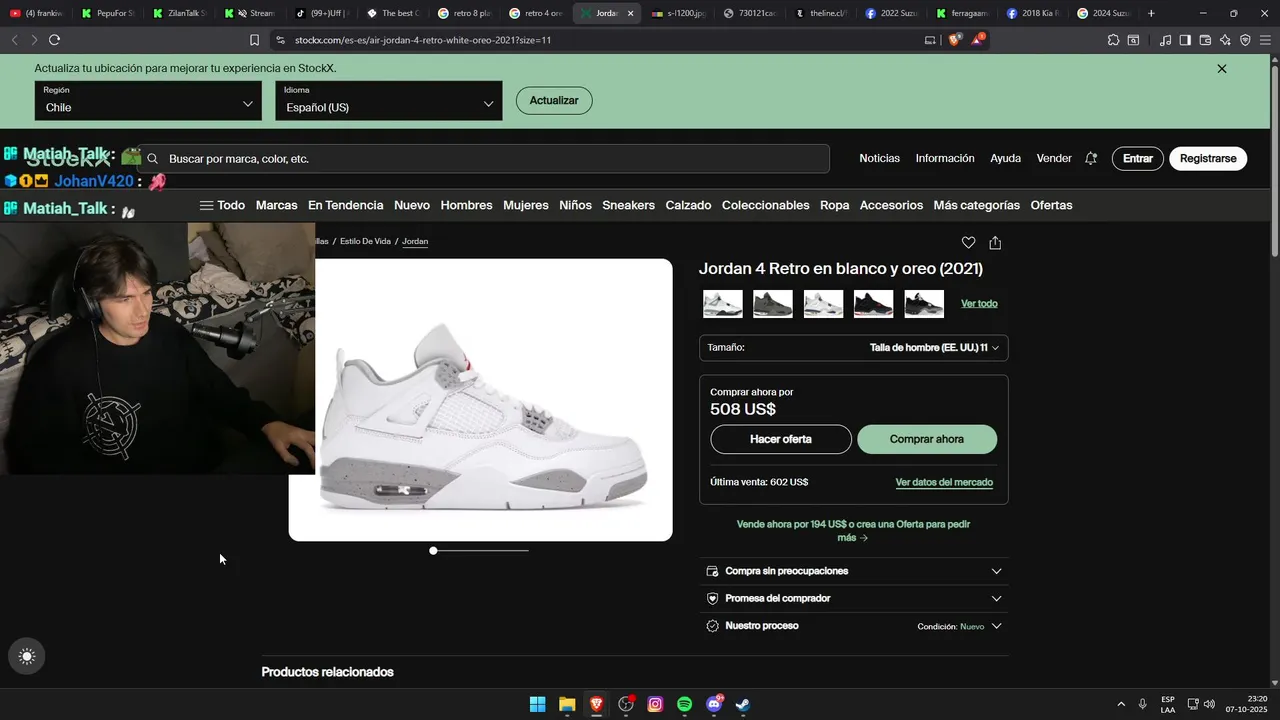This screenshot has height=720, width=1280.
Task: Expand Nuestro proceso section
Action: (853, 626)
